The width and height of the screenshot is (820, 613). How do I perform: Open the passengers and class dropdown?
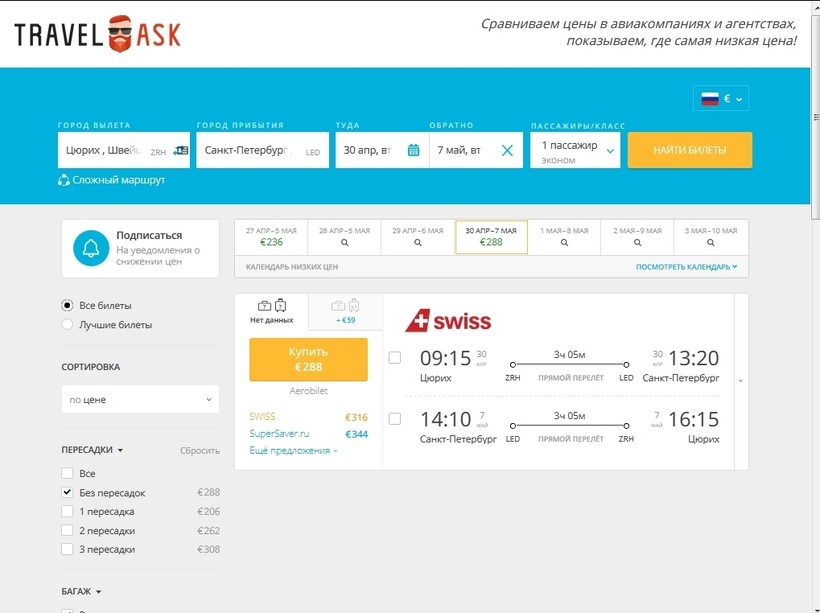tap(575, 151)
